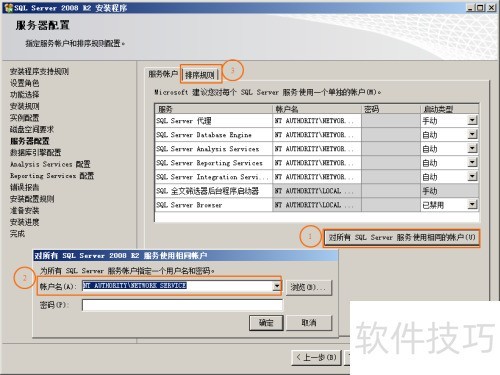Viewport: 500px width, 375px height.
Task: Click the 启动类型 column header
Action: click(450, 109)
